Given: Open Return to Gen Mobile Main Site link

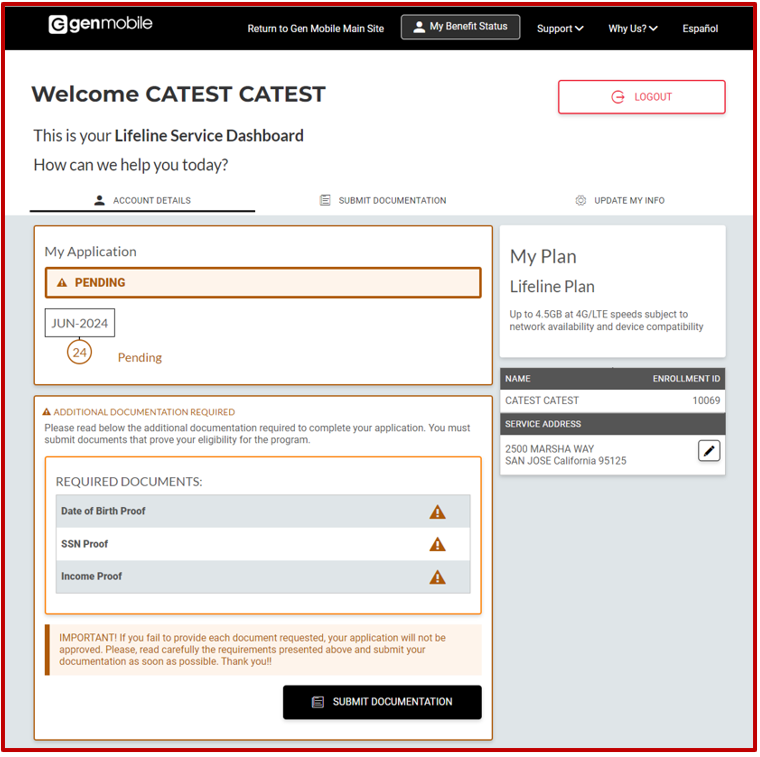Looking at the screenshot, I should point(316,29).
